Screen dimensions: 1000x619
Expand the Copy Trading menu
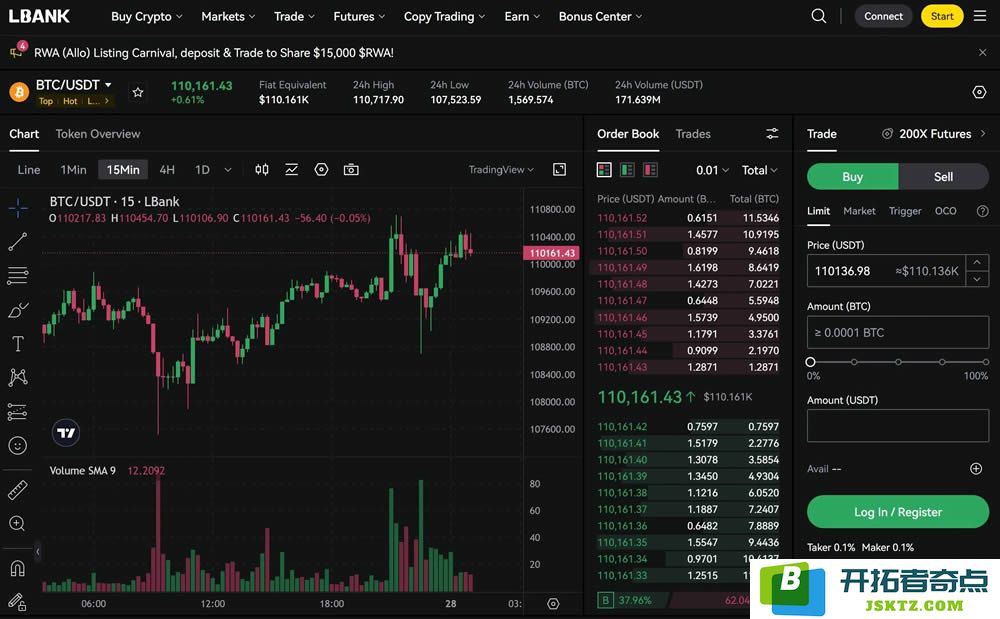click(445, 17)
